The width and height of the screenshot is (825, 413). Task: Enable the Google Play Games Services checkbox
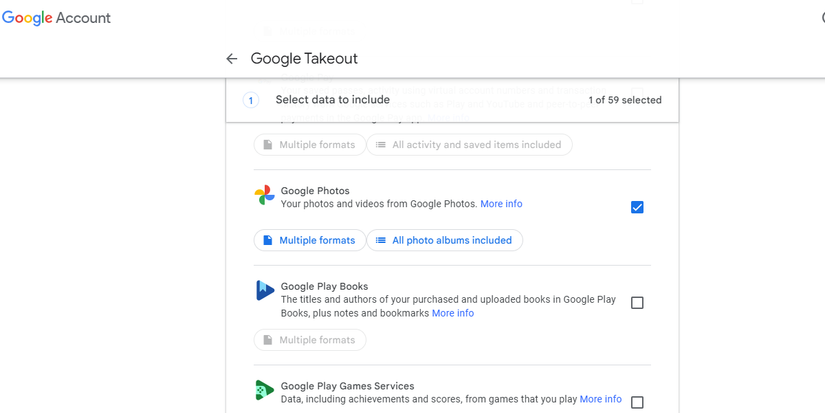point(637,402)
